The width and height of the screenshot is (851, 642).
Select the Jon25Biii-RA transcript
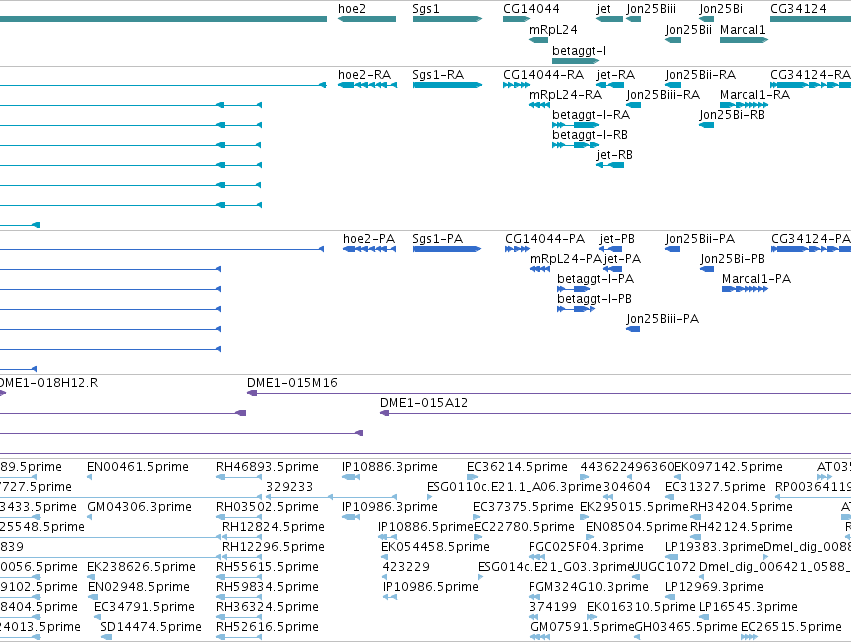[633, 105]
